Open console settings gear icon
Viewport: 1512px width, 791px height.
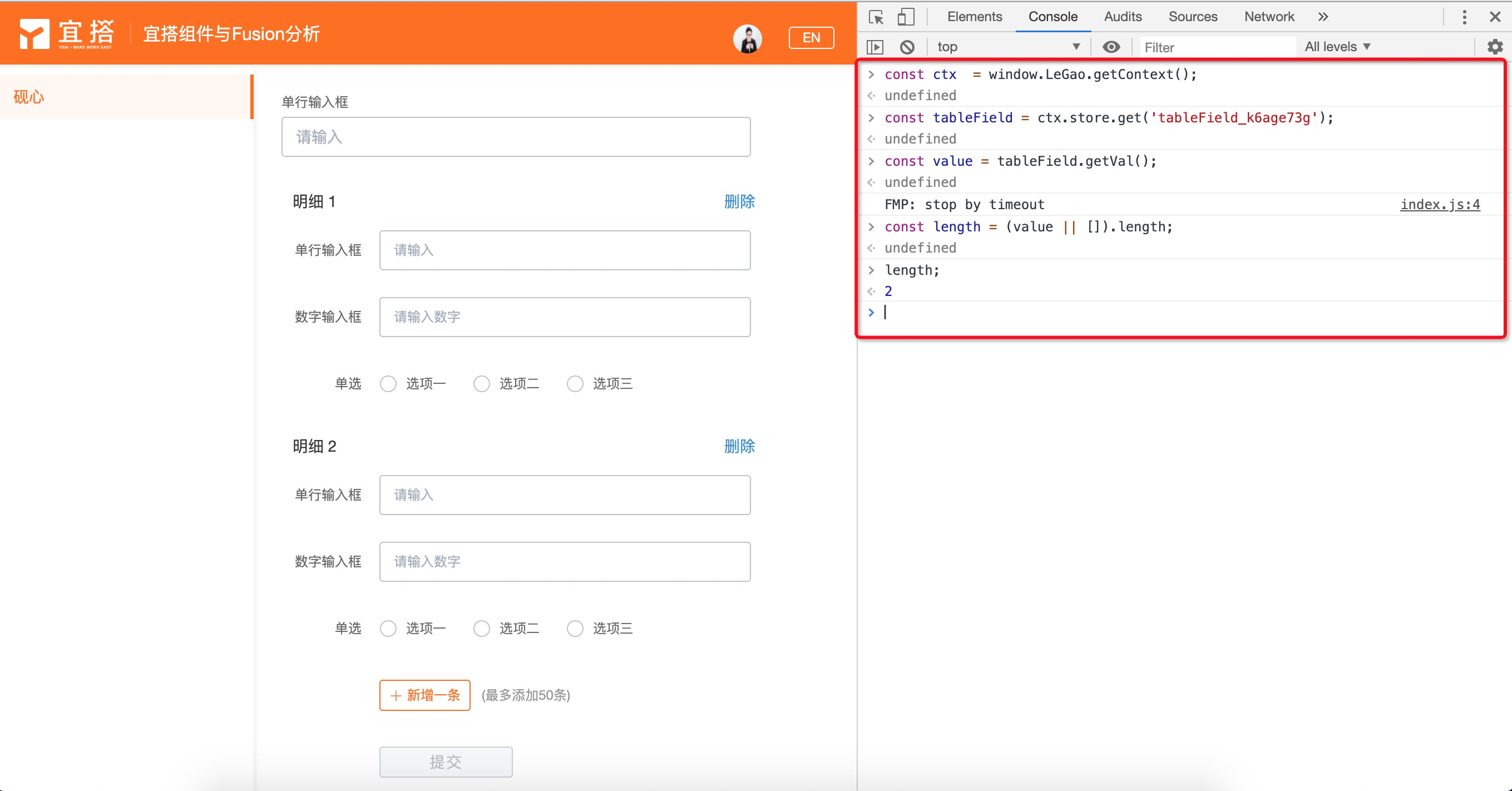click(1494, 47)
